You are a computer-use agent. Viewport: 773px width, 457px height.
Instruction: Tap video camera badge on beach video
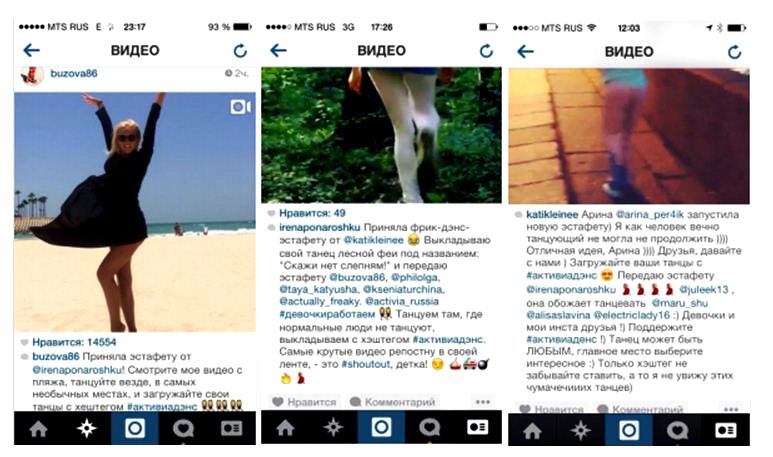tap(240, 106)
